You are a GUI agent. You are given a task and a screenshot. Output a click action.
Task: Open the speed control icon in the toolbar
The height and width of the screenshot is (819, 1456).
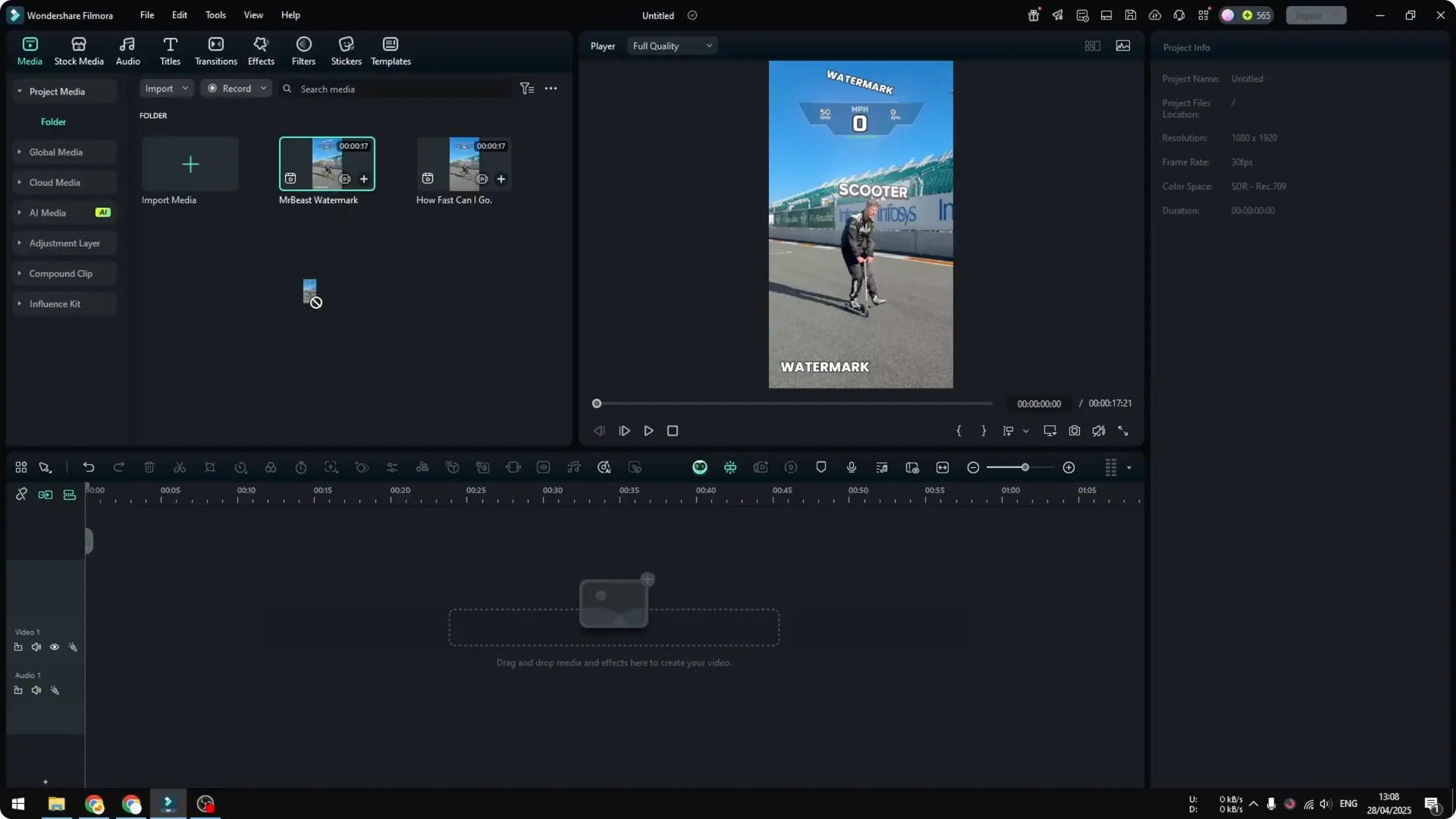(241, 467)
